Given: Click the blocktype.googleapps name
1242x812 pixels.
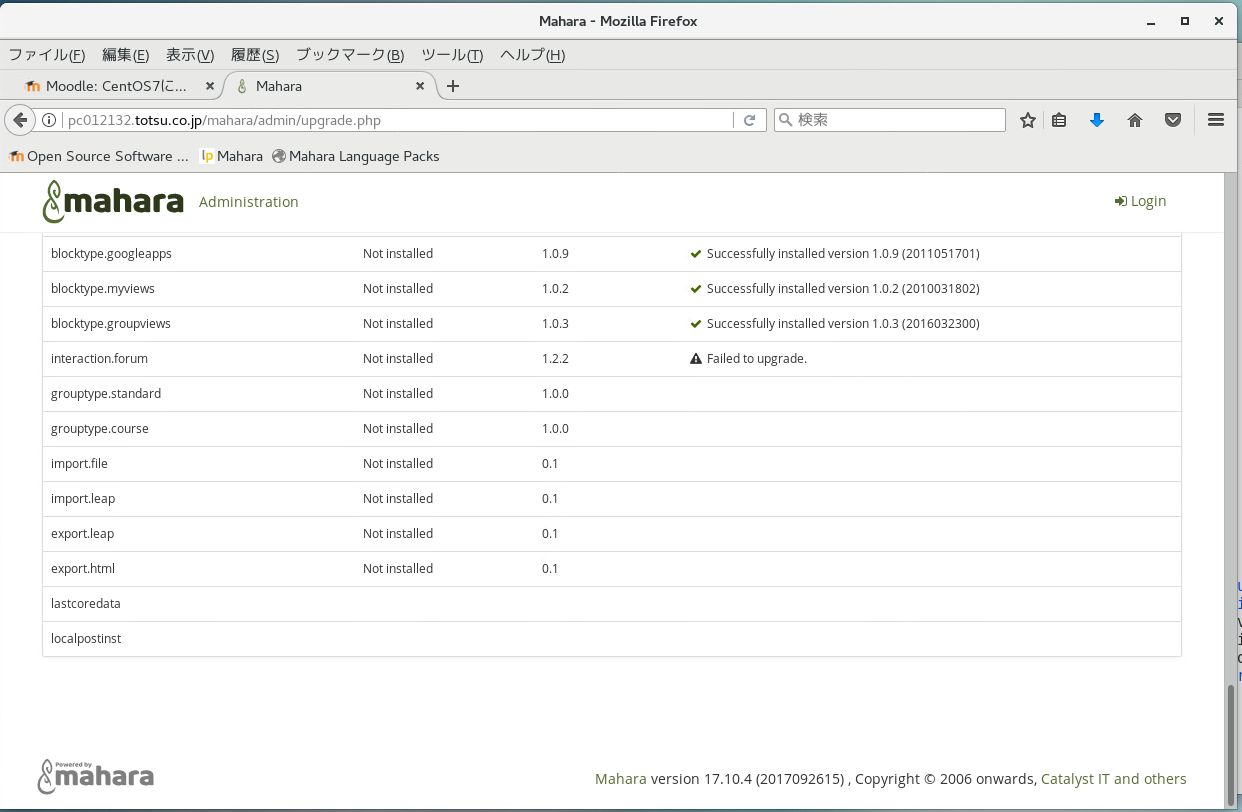Looking at the screenshot, I should click(111, 253).
